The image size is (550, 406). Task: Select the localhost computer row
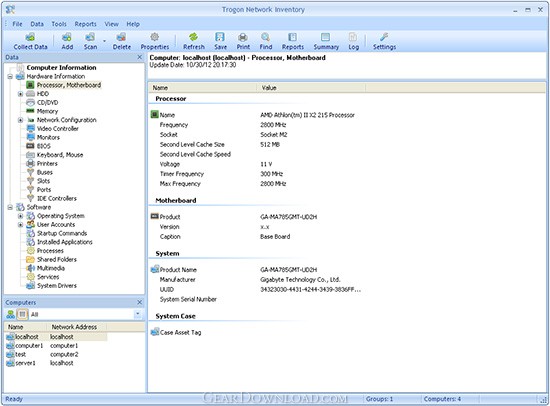(56, 337)
